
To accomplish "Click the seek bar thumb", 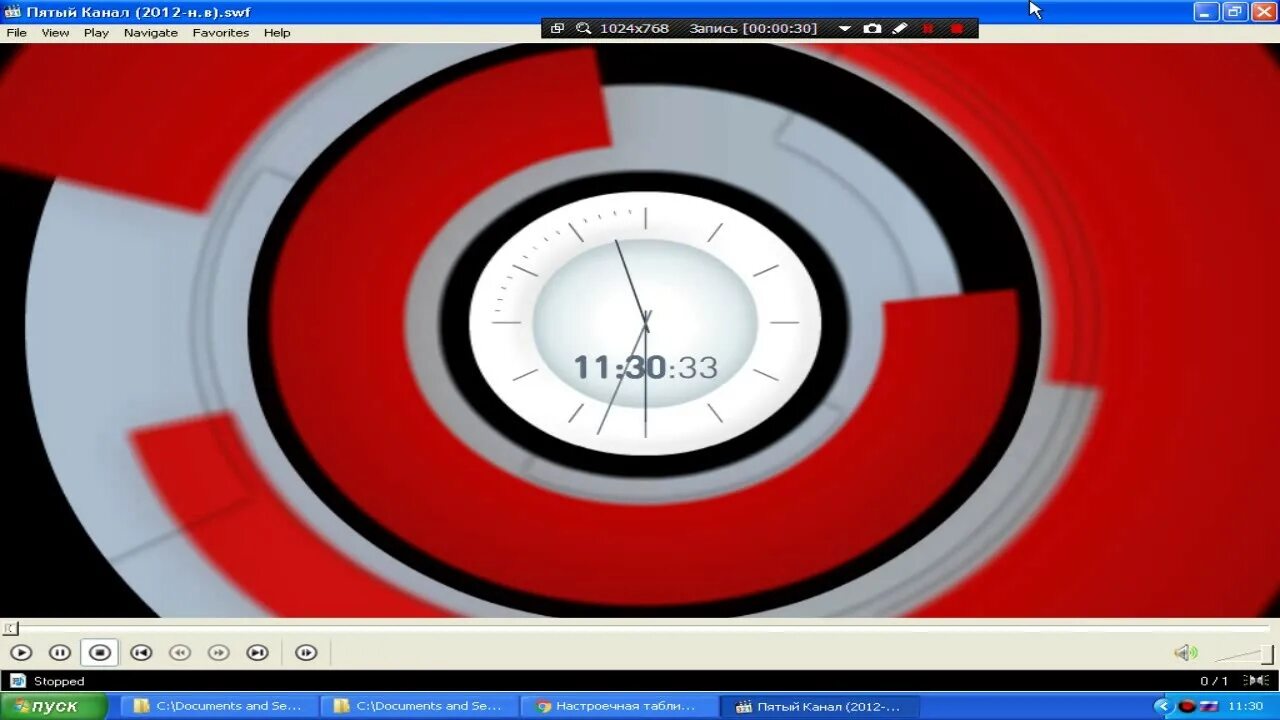I will point(10,629).
